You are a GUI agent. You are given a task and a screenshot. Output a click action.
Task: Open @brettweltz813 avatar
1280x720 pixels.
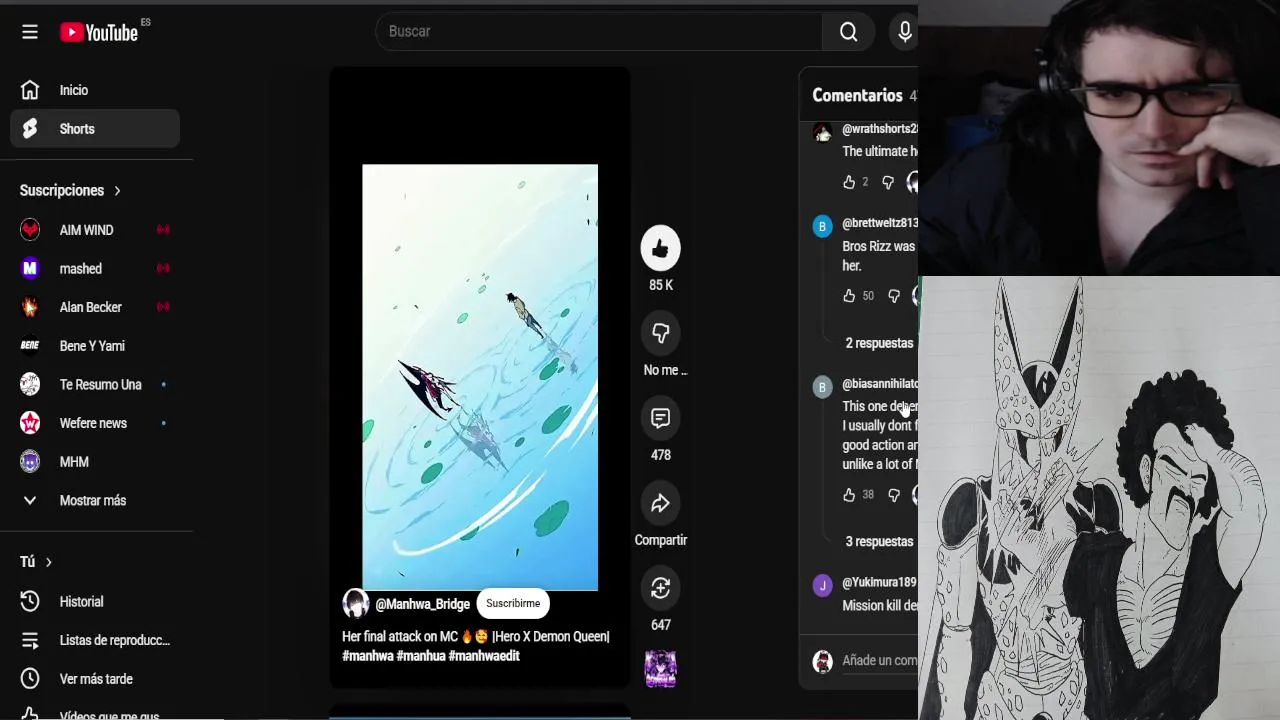(822, 227)
